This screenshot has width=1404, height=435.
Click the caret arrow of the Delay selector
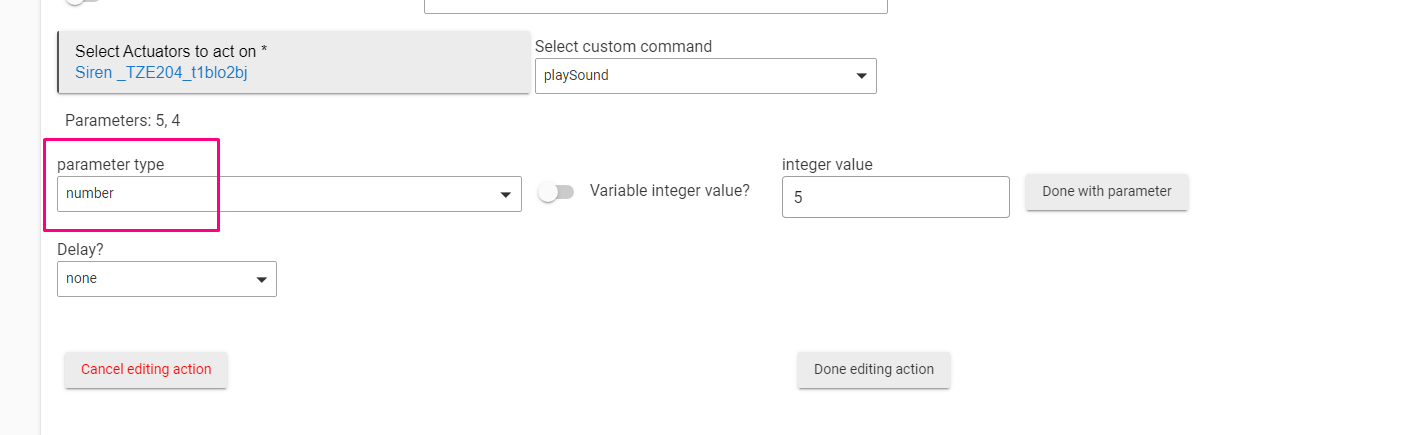click(261, 280)
